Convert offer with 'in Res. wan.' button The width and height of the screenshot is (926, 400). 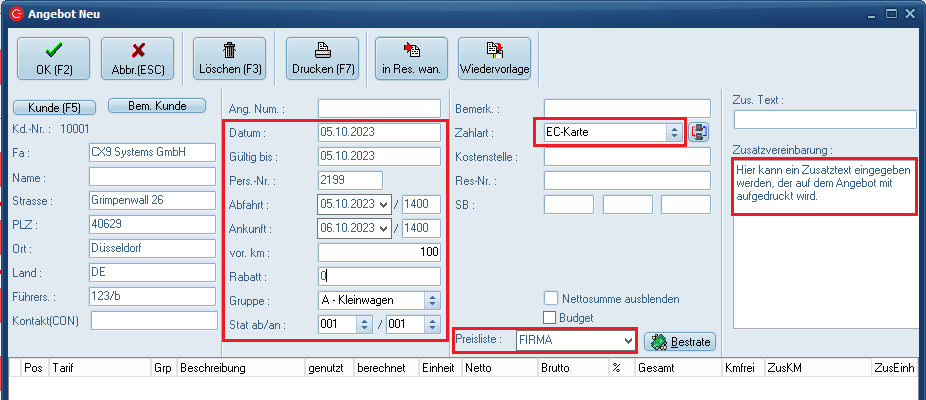(411, 59)
